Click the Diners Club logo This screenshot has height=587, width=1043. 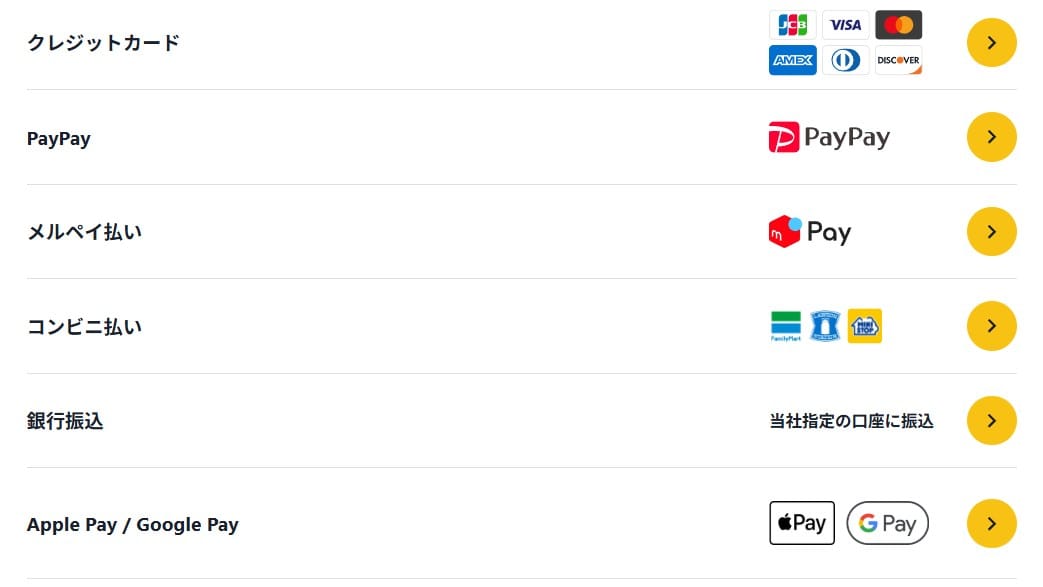tap(845, 60)
